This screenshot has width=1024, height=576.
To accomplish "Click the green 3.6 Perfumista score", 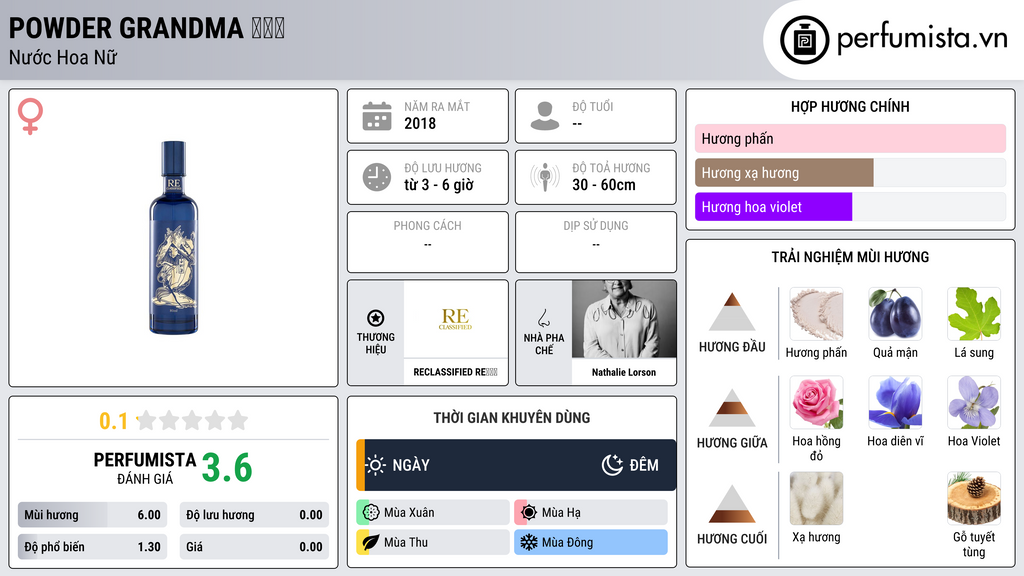I will pos(227,468).
